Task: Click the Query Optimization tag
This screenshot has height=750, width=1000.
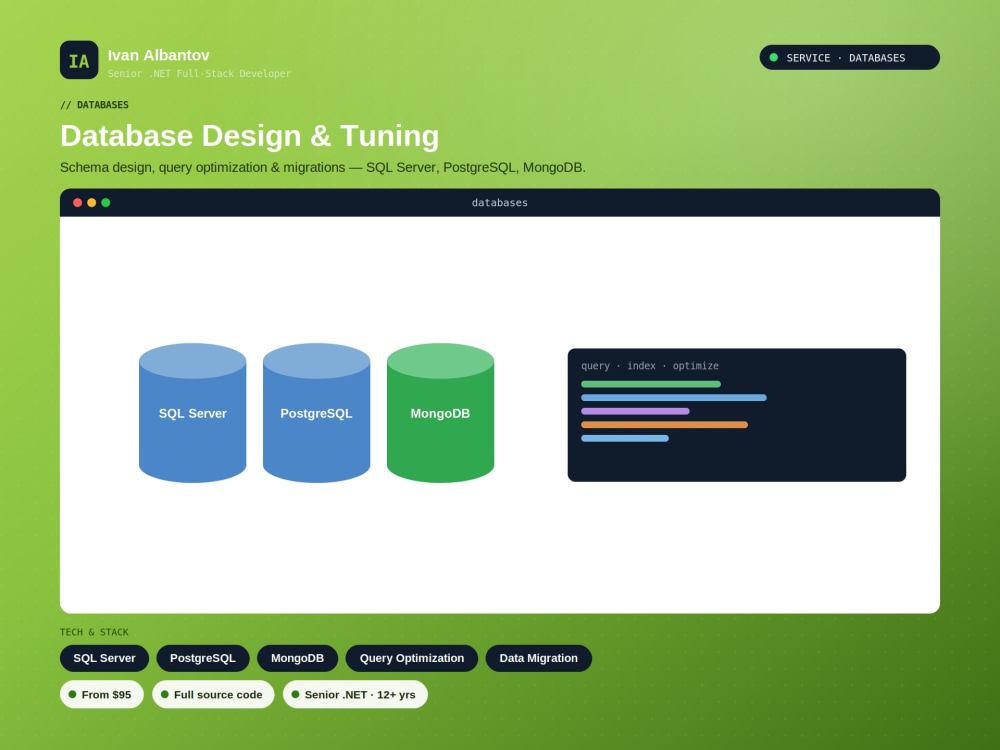Action: point(411,658)
